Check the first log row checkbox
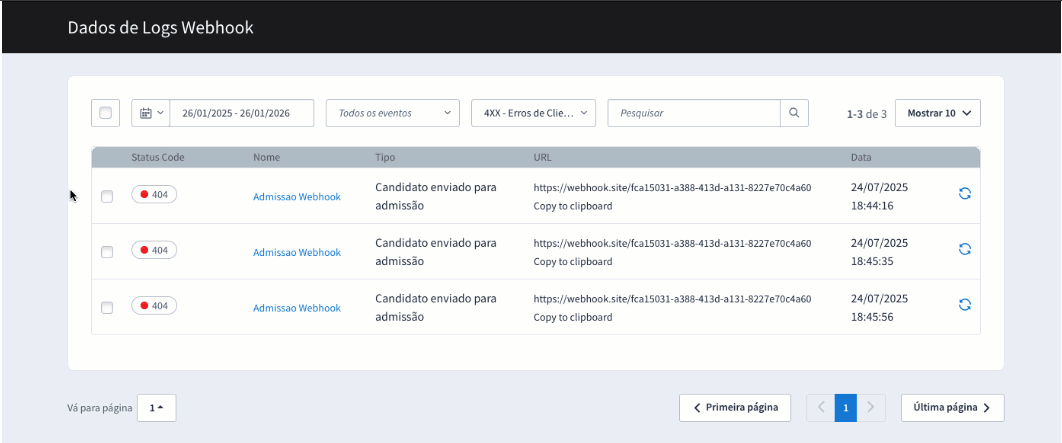 pos(107,197)
